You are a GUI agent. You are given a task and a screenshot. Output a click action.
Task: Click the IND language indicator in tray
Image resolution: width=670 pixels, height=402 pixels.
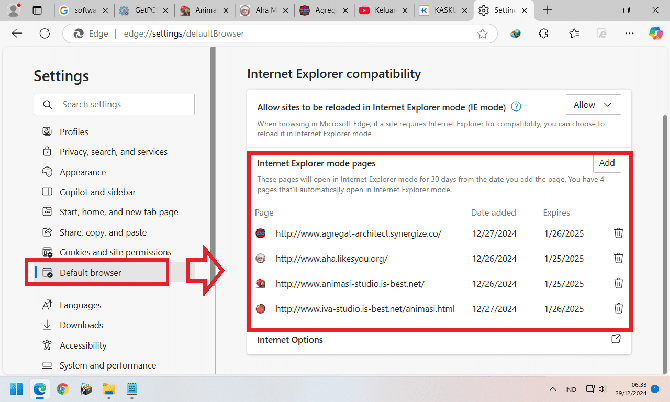pos(571,389)
